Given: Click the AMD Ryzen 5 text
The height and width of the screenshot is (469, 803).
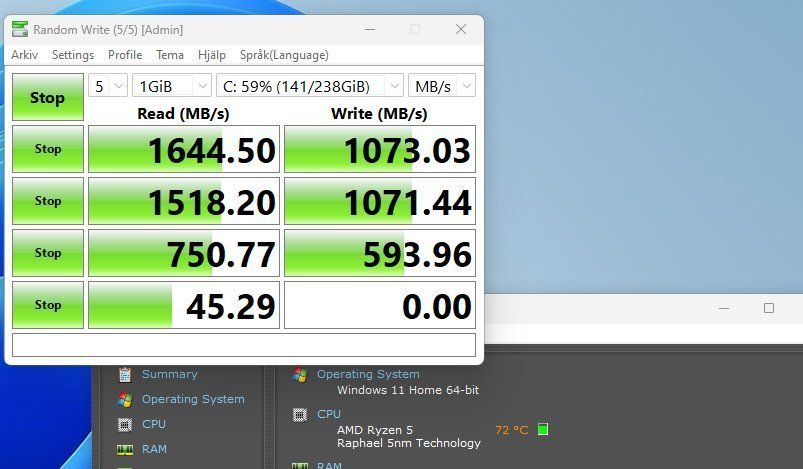Looking at the screenshot, I should coord(374,430).
